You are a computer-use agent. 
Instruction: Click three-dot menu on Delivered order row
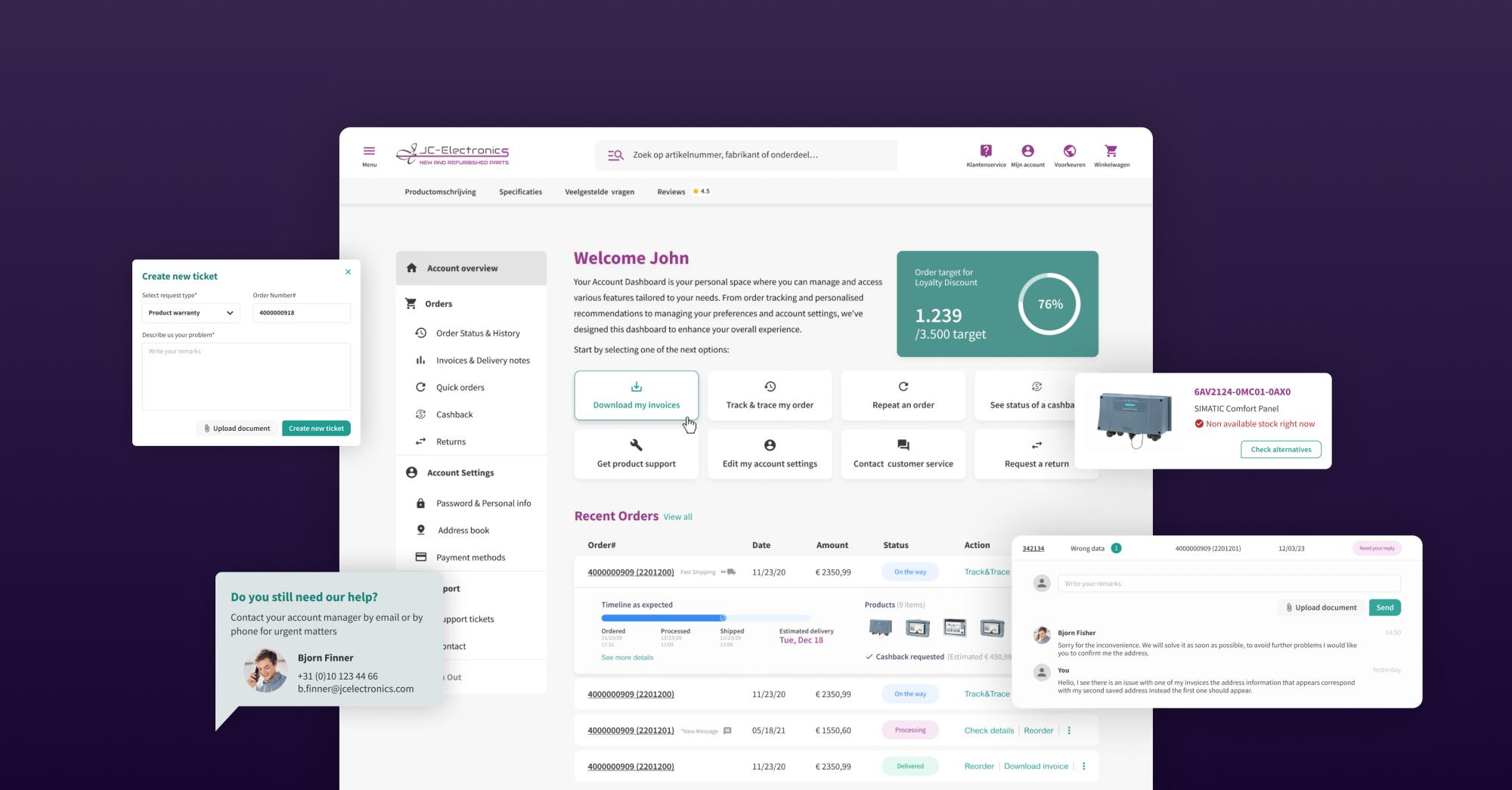[x=1083, y=767]
